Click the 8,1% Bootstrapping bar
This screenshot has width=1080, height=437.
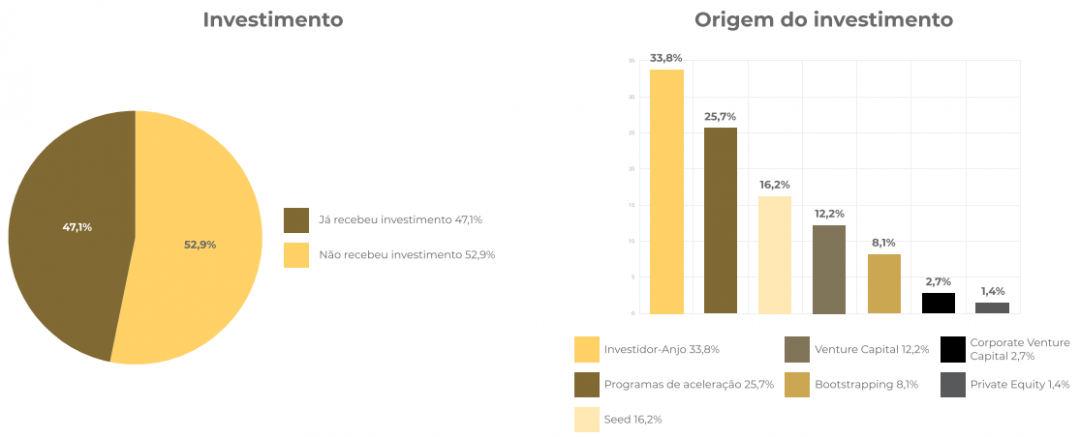coord(884,284)
